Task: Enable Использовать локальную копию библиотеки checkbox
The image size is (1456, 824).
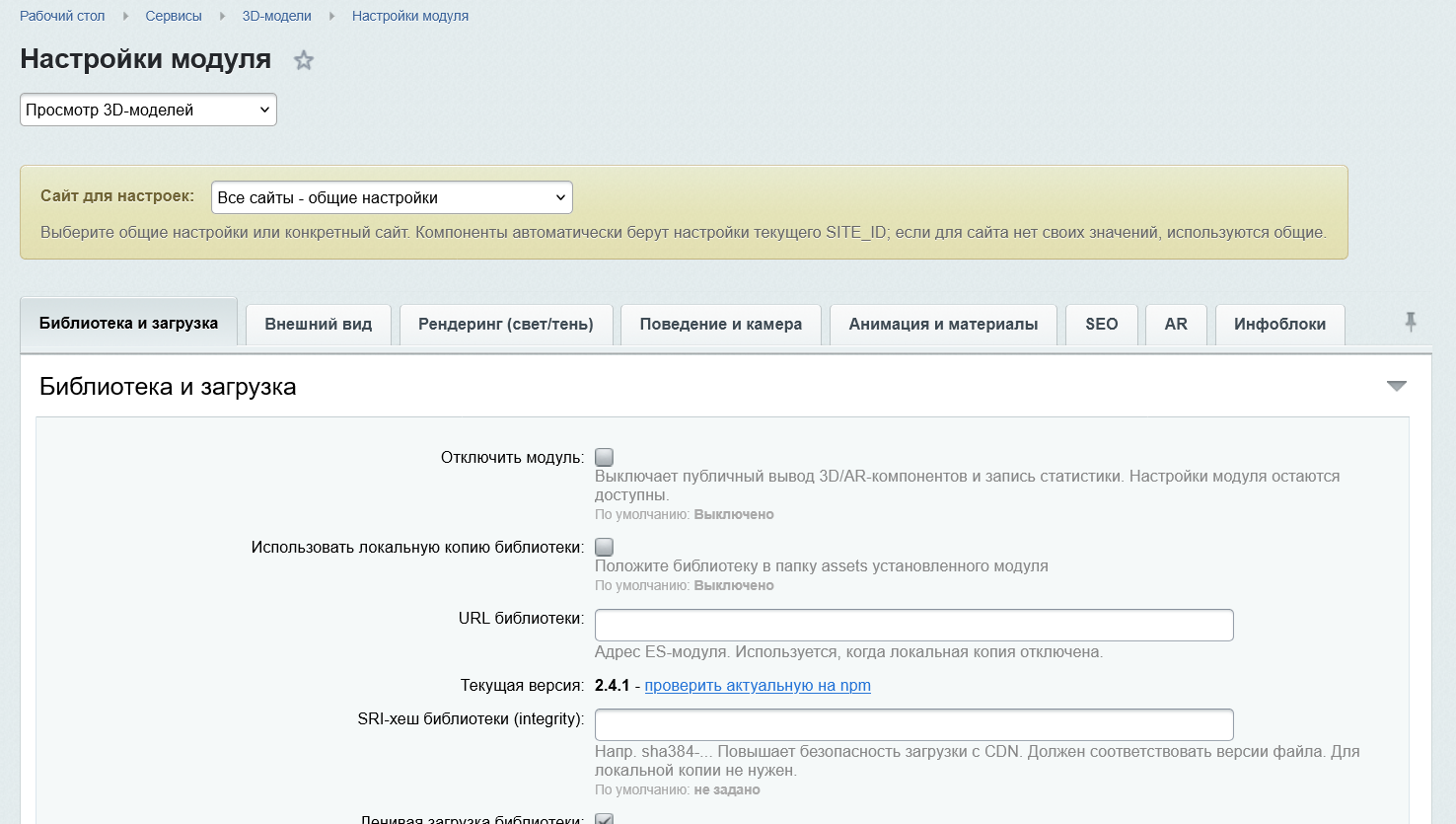Action: [x=605, y=547]
